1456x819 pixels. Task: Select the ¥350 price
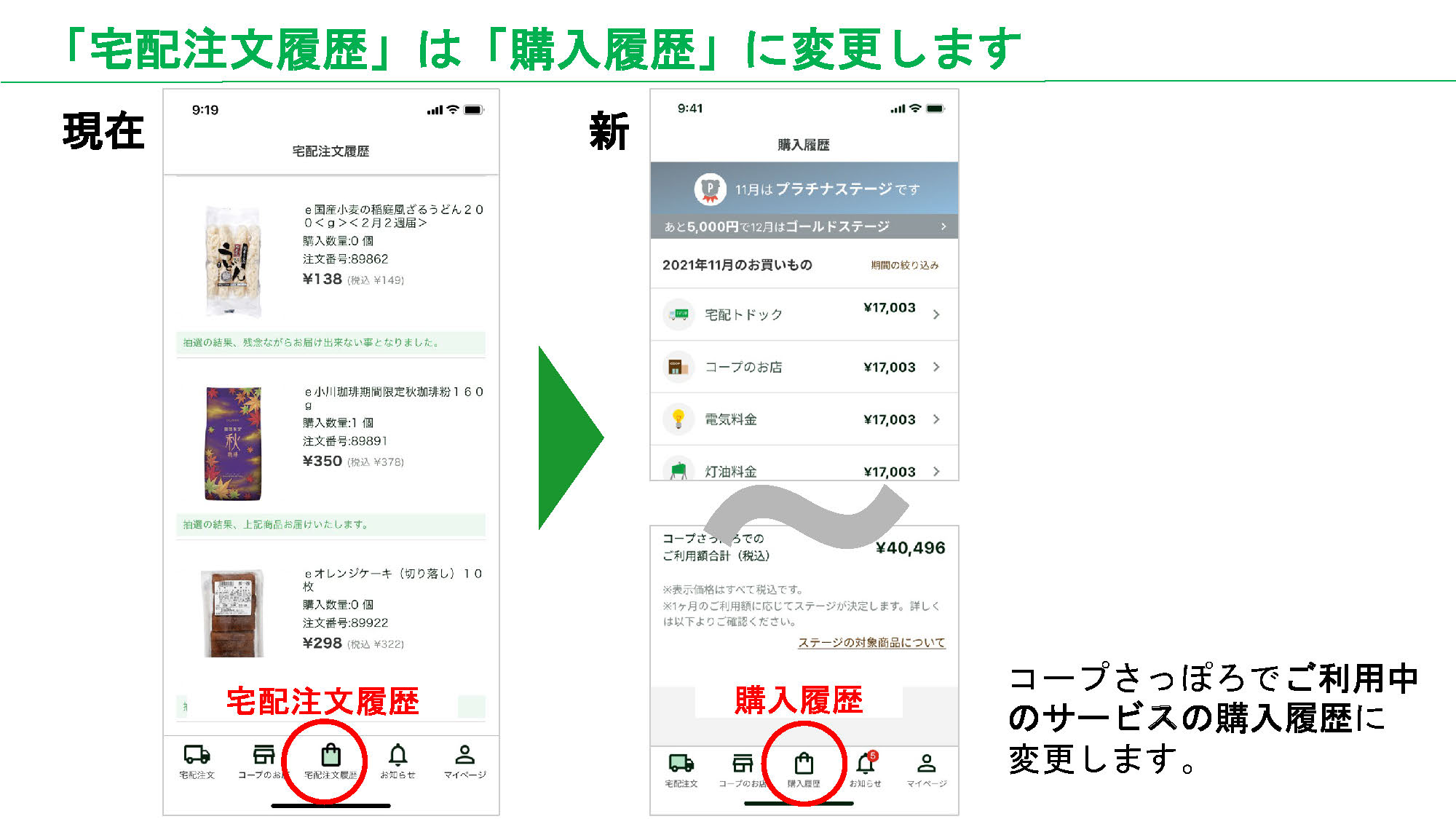pyautogui.click(x=322, y=461)
